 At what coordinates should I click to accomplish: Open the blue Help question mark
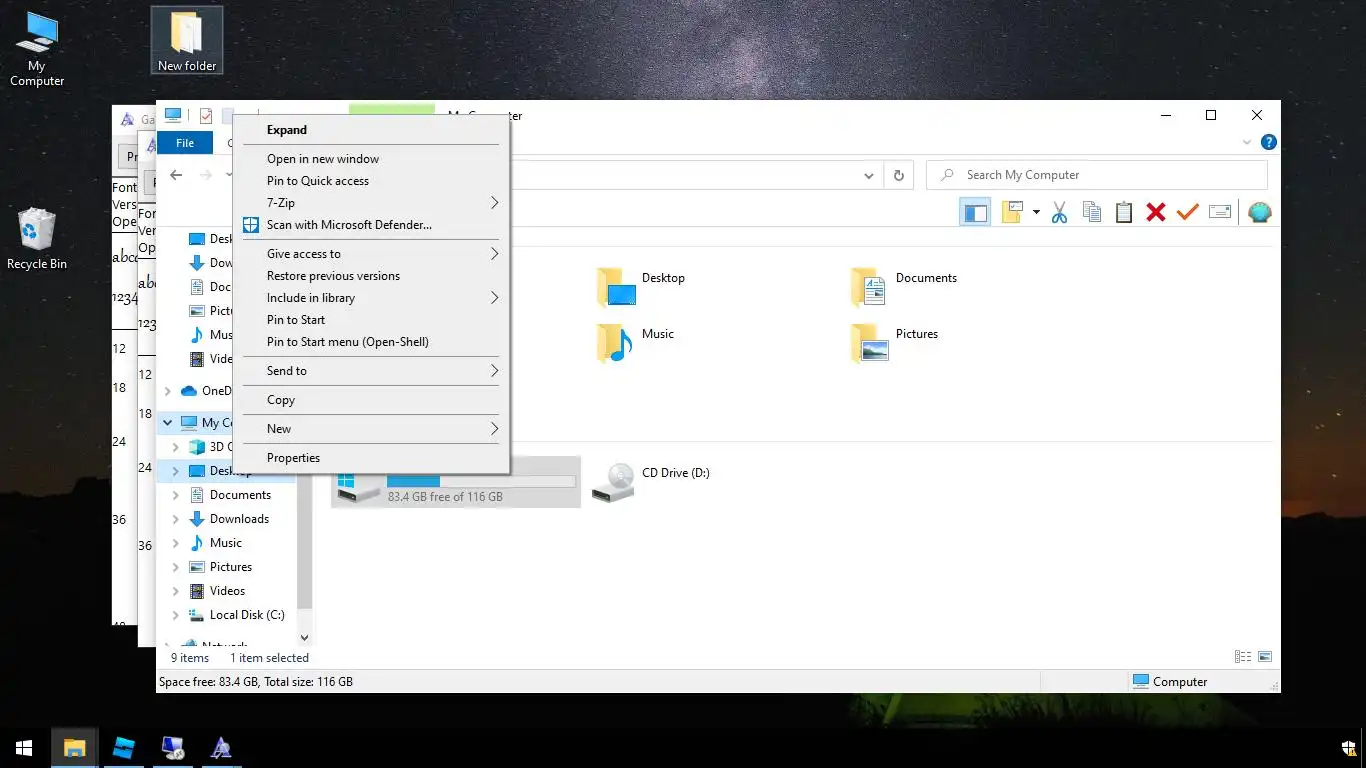[1268, 143]
